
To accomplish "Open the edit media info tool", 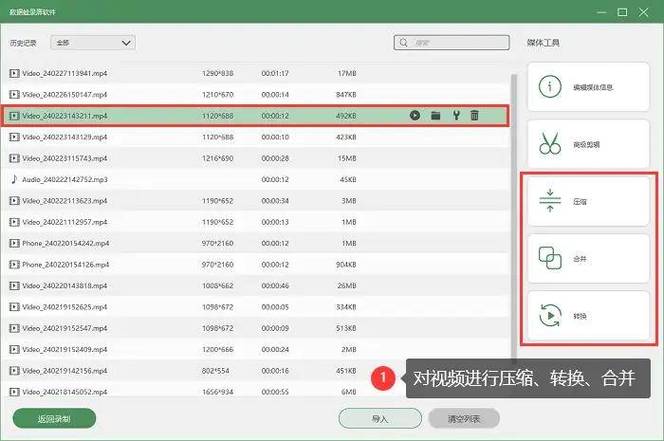I will [x=588, y=87].
